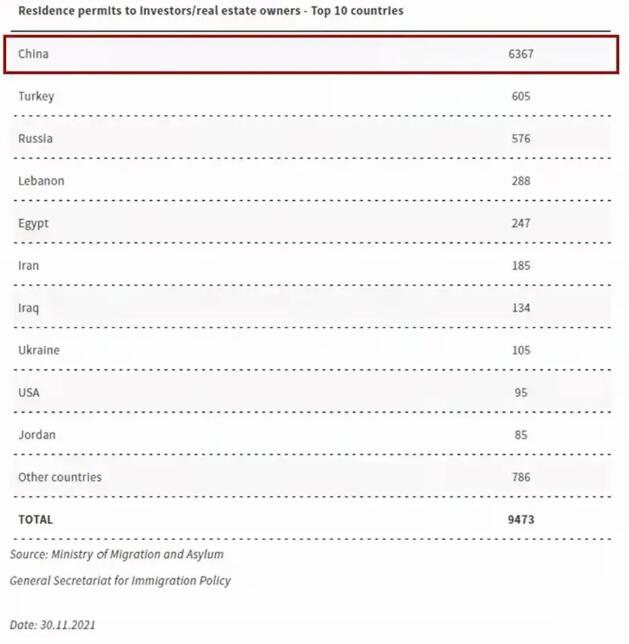Click the table title heading text
Screen dimensions: 629x644
tap(211, 11)
